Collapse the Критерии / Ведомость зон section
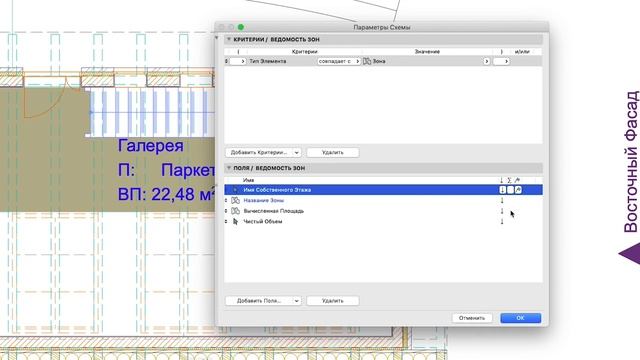The width and height of the screenshot is (640, 360). [229, 40]
